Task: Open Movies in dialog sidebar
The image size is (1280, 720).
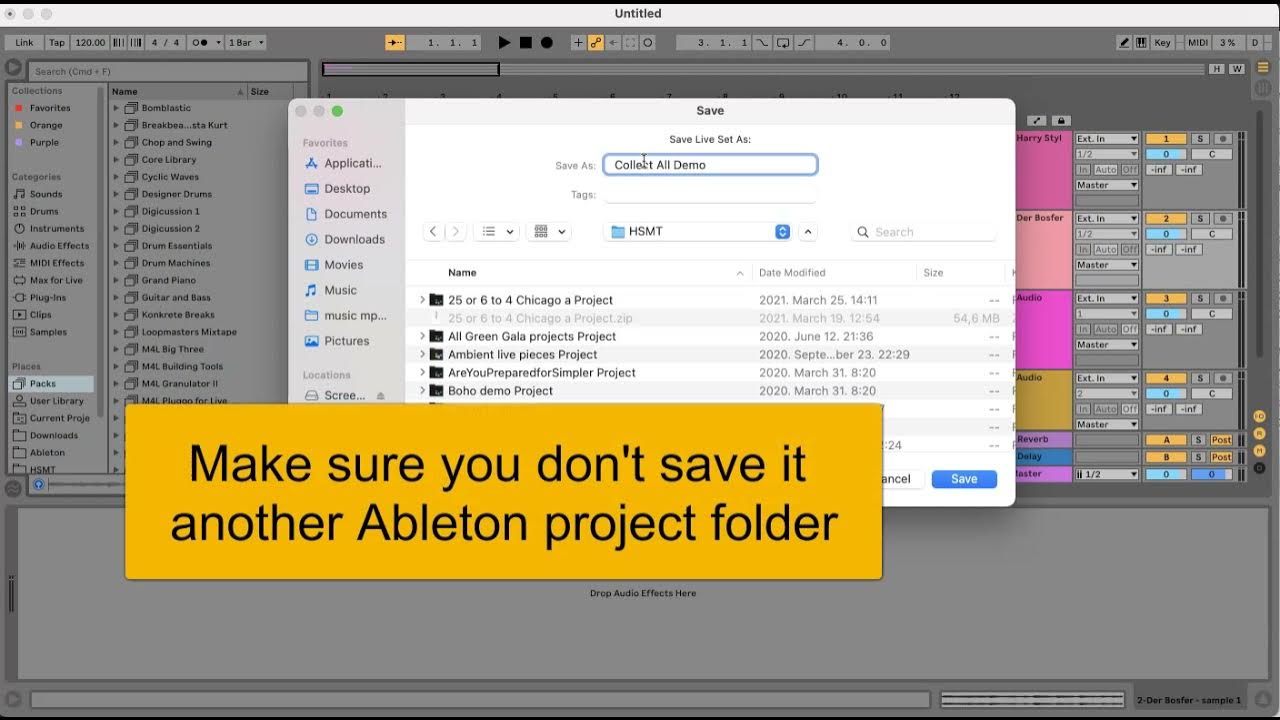Action: (x=343, y=265)
